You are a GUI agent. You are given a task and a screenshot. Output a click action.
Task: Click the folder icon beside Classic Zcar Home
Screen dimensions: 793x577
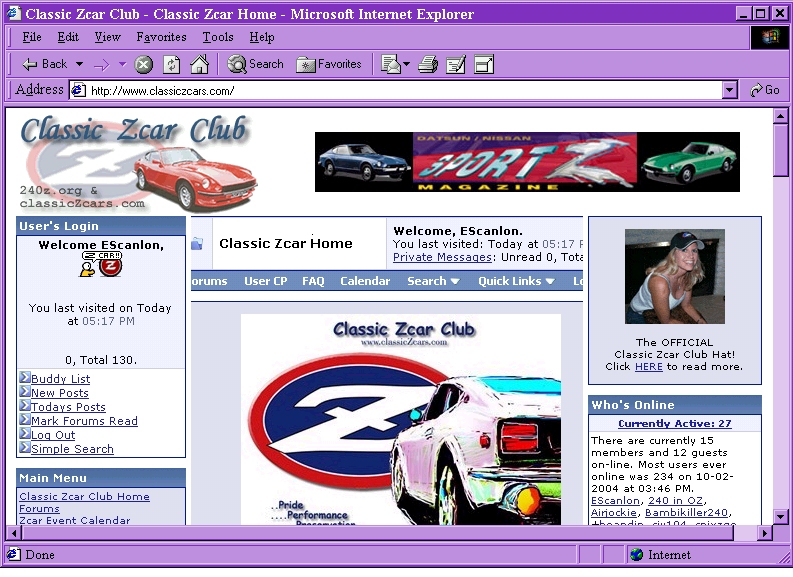pos(197,244)
